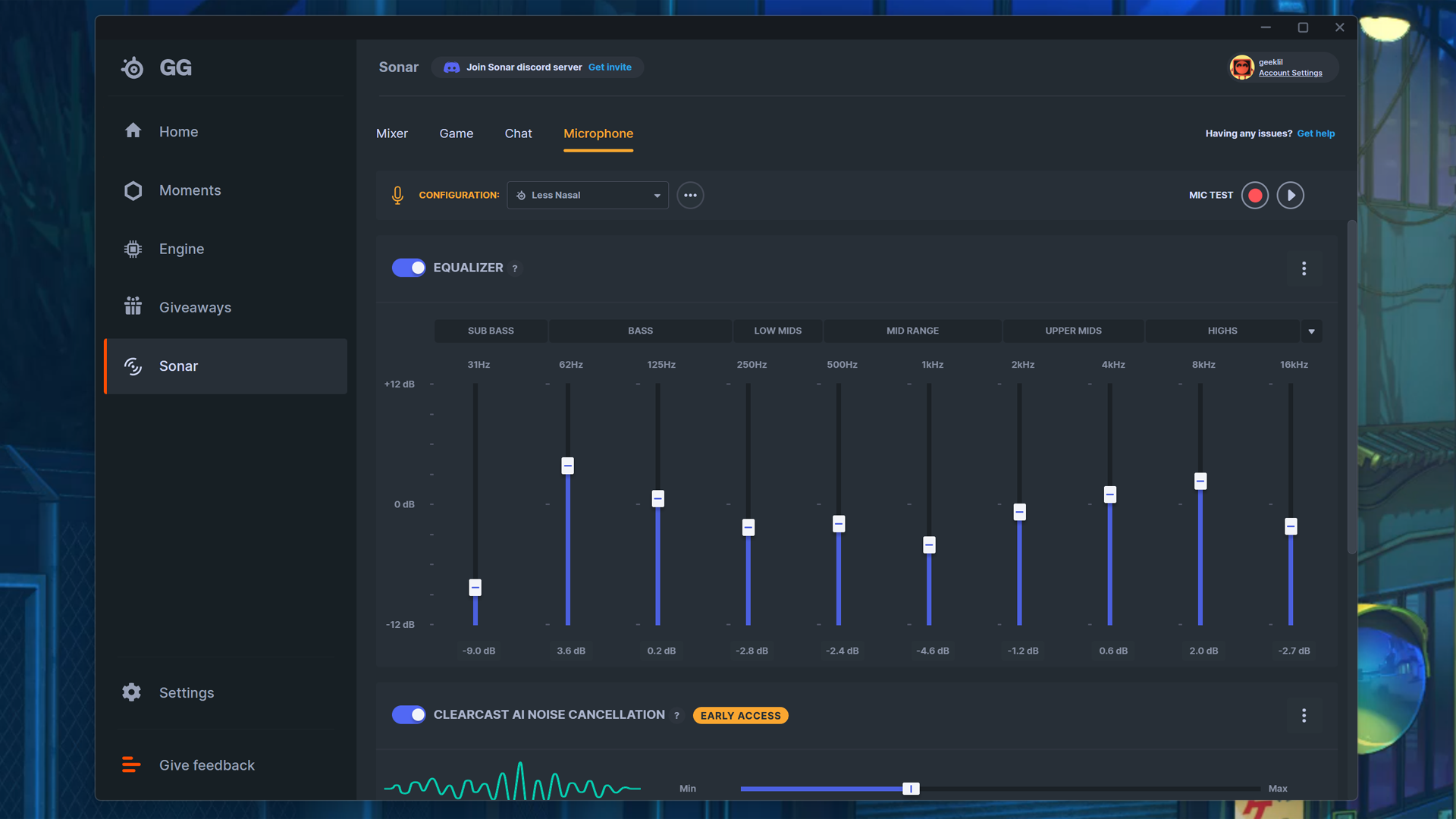
Task: Click the Discord logo icon
Action: [x=451, y=67]
